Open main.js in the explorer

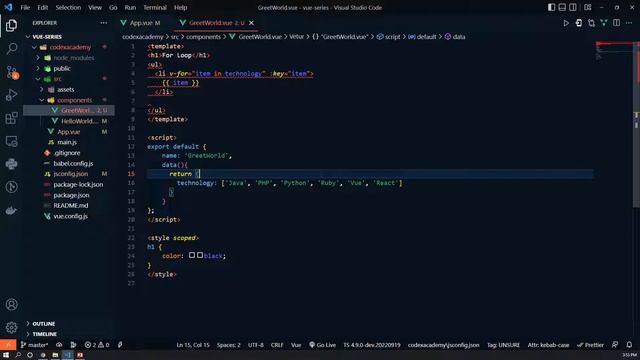pyautogui.click(x=67, y=142)
